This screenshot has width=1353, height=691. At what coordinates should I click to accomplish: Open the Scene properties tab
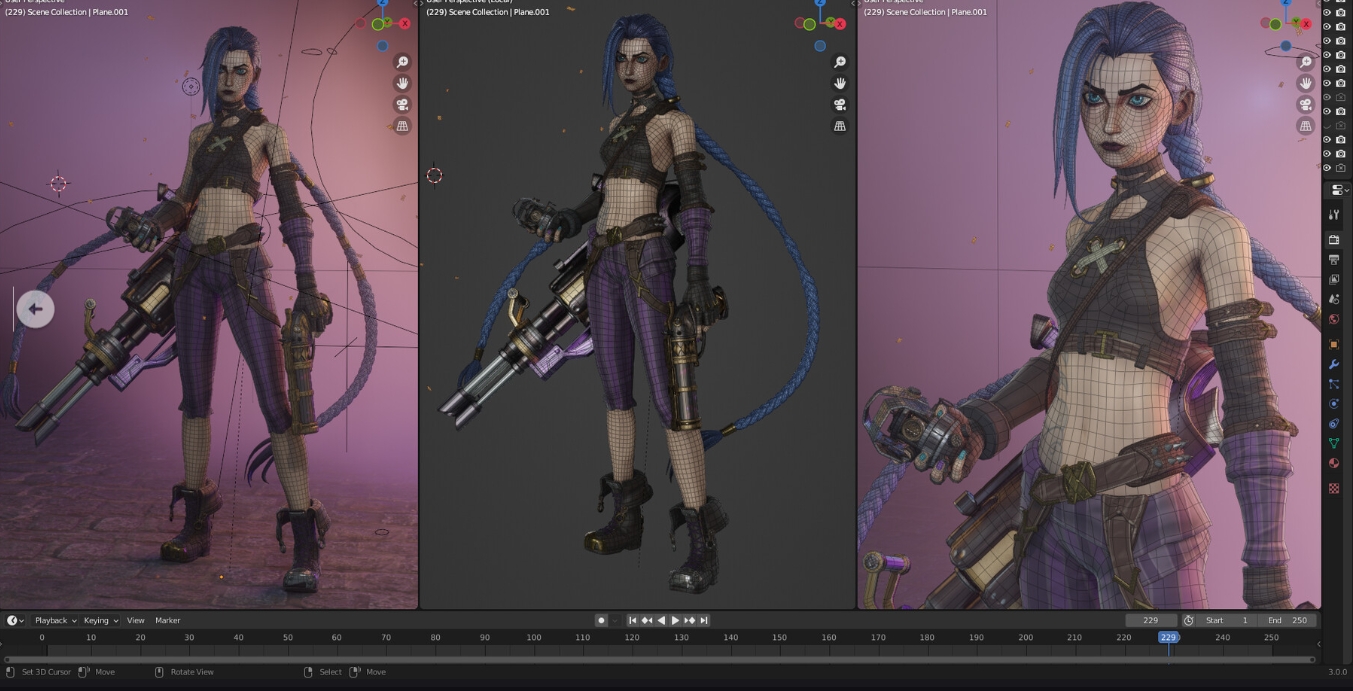click(x=1334, y=299)
